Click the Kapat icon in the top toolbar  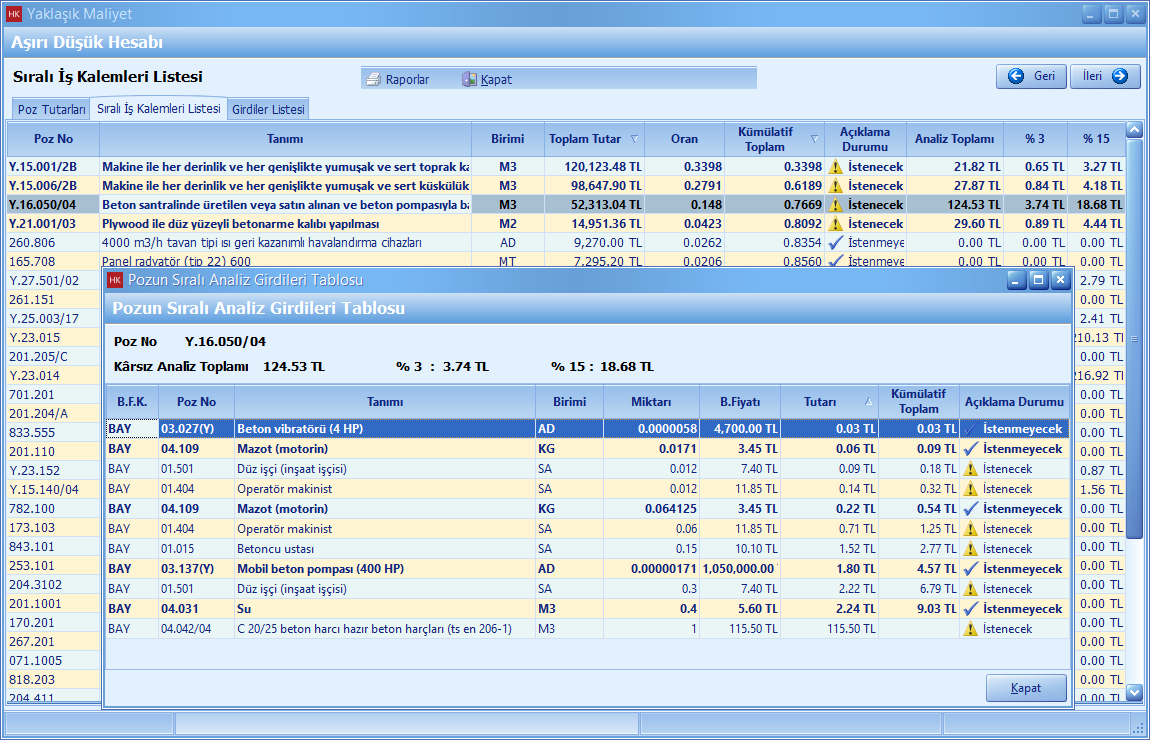469,79
